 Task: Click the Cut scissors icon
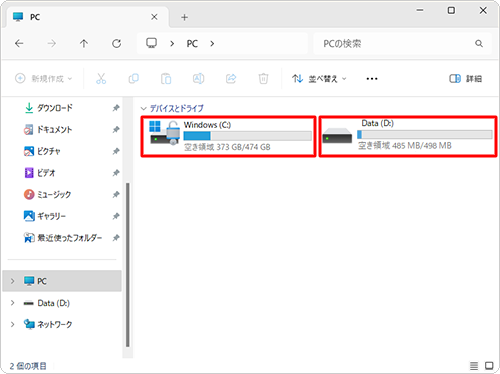[101, 79]
